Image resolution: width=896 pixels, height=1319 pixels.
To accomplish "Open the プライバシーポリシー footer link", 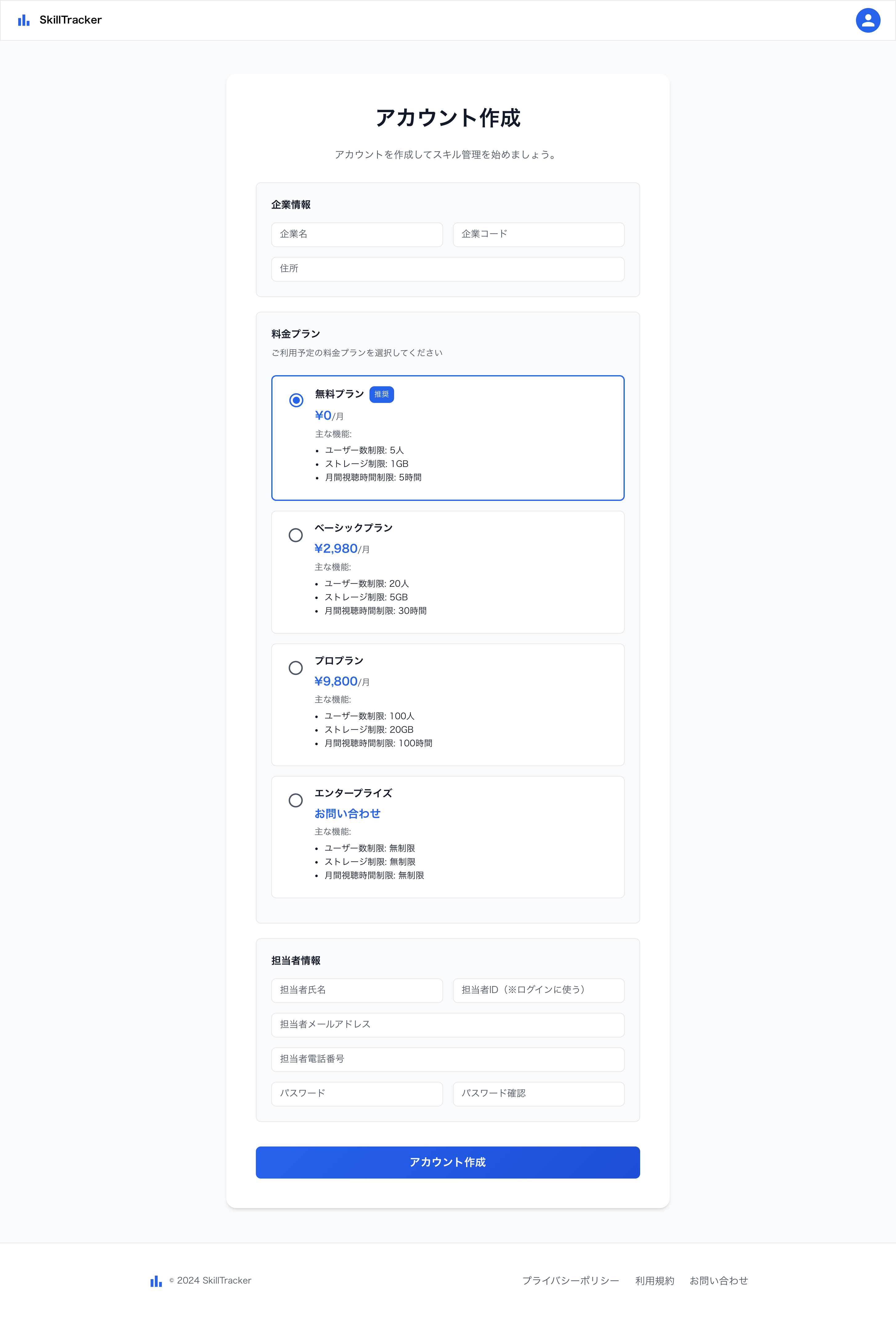I will pos(570,1281).
